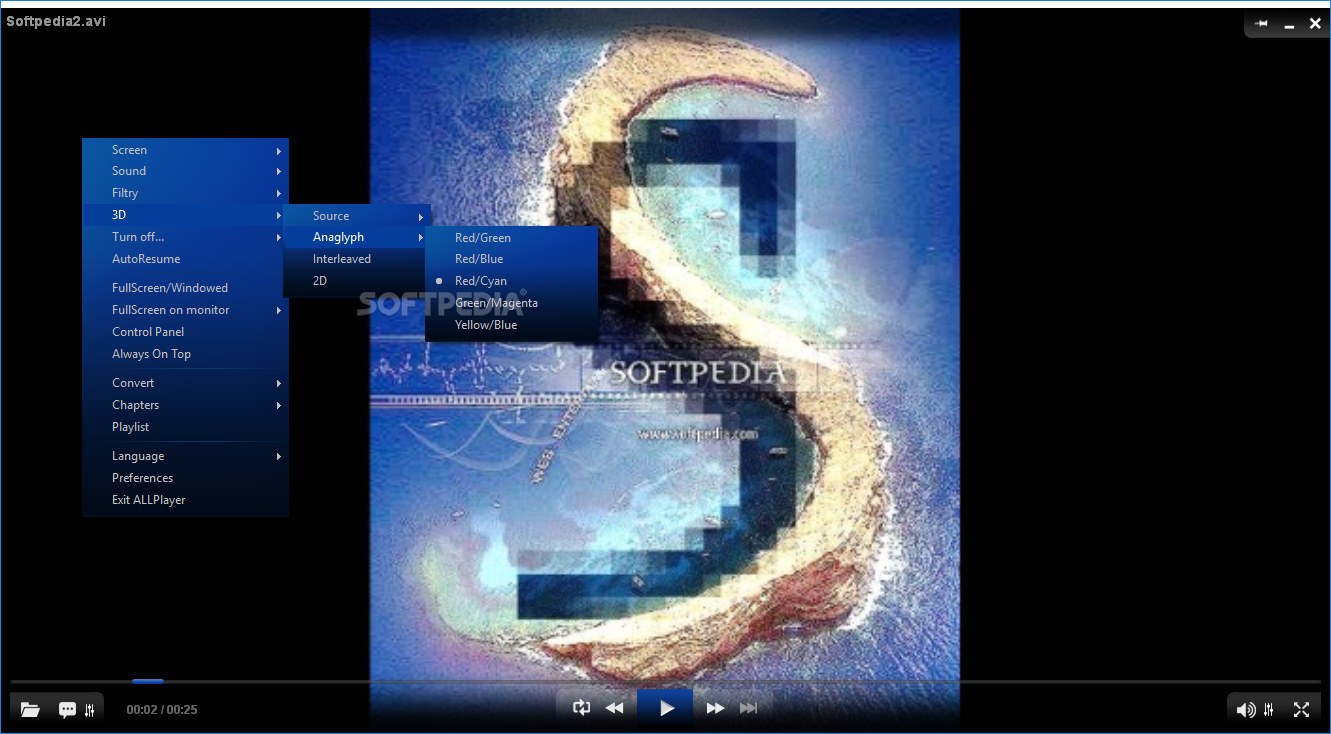Click the 00:02 / 00:25 time display
Image resolution: width=1331 pixels, height=734 pixels.
click(162, 710)
